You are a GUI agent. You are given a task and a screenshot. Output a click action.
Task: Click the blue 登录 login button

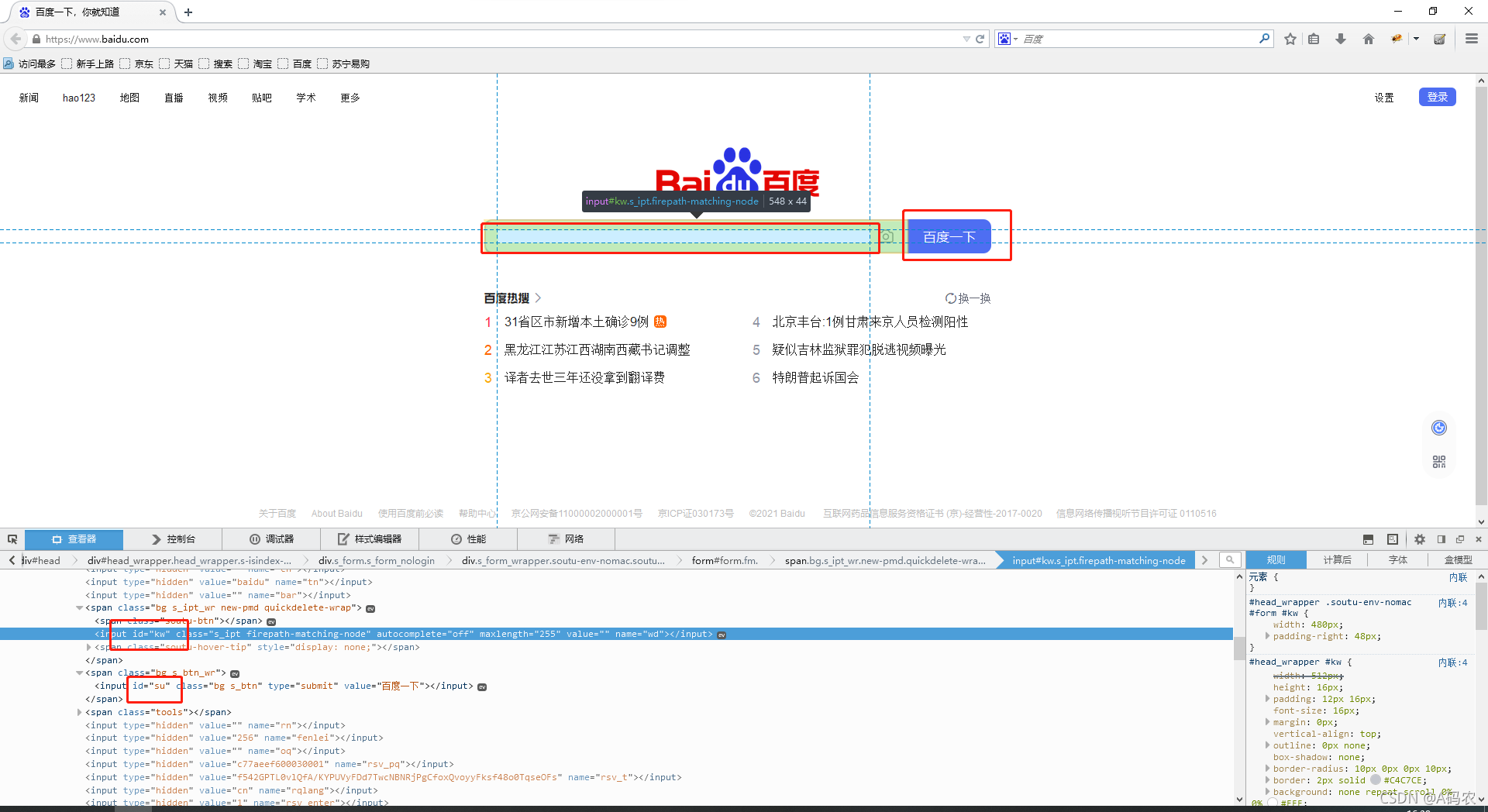pos(1438,97)
